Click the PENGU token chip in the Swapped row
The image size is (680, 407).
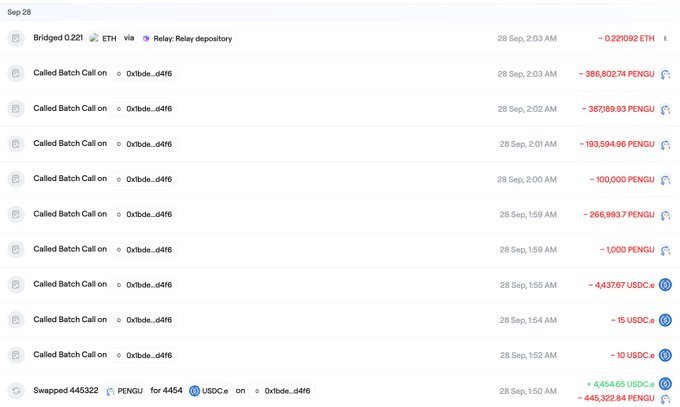[124, 391]
